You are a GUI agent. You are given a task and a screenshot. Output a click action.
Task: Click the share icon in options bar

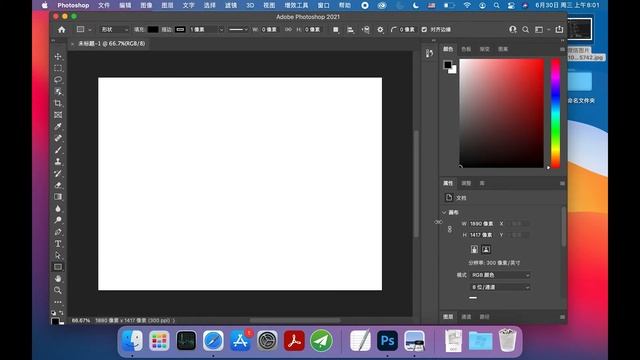pos(559,29)
